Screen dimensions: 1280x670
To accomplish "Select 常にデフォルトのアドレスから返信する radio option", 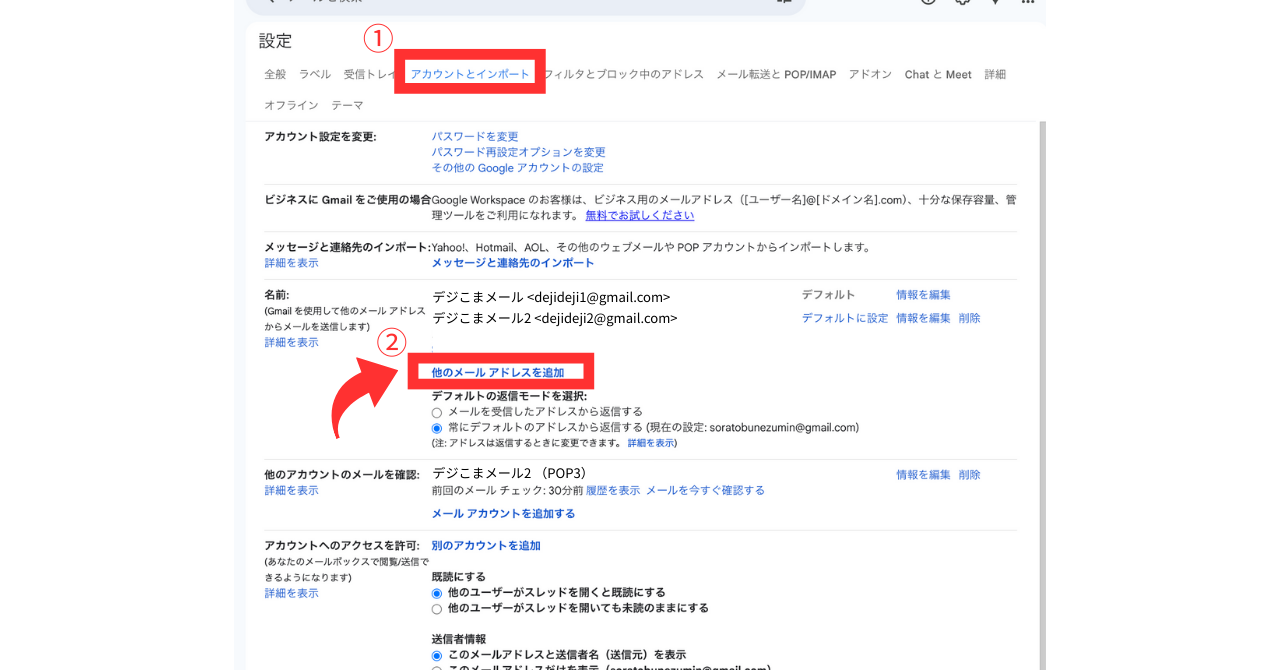I will (x=436, y=428).
